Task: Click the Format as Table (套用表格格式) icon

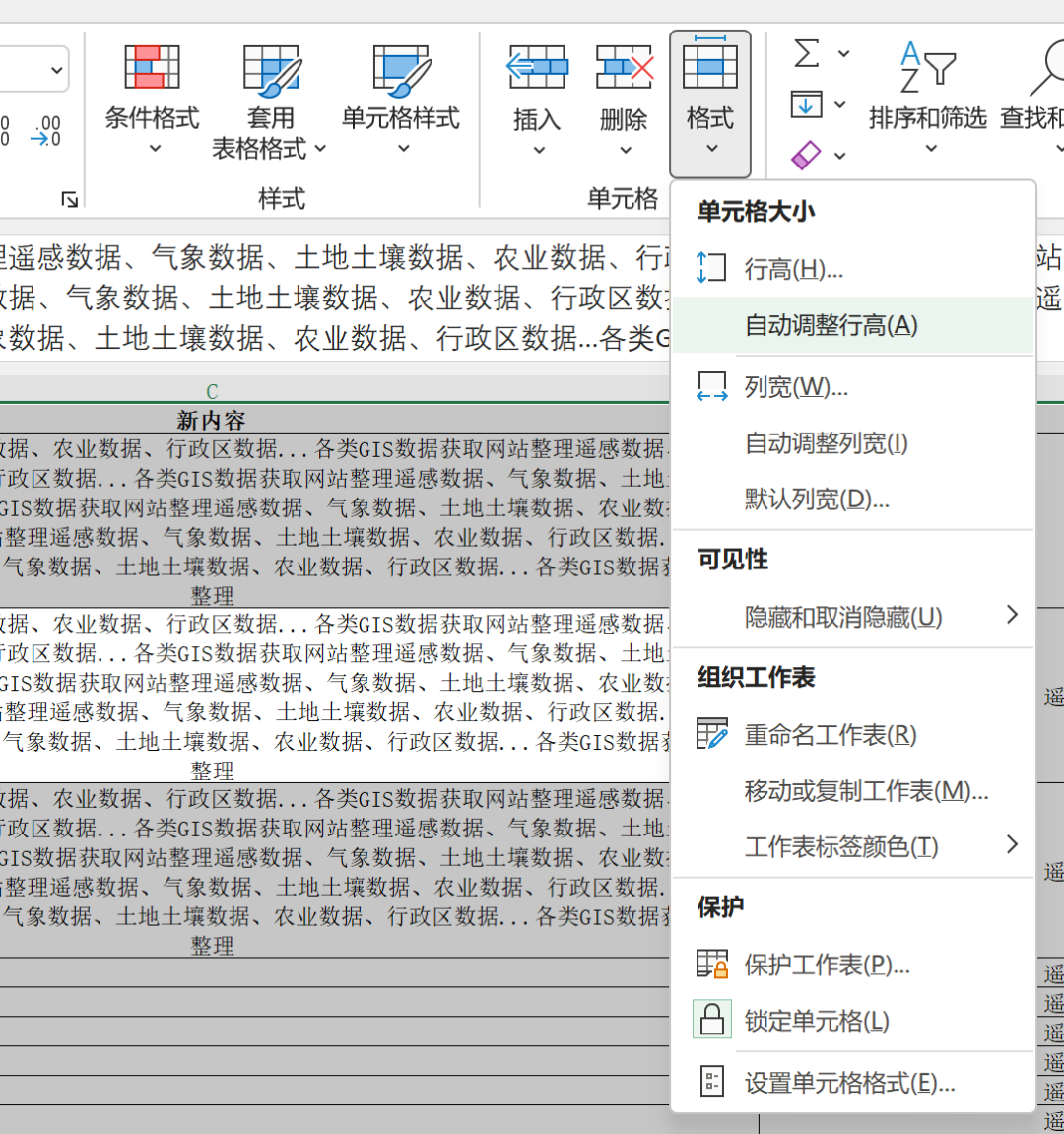Action: [271, 70]
